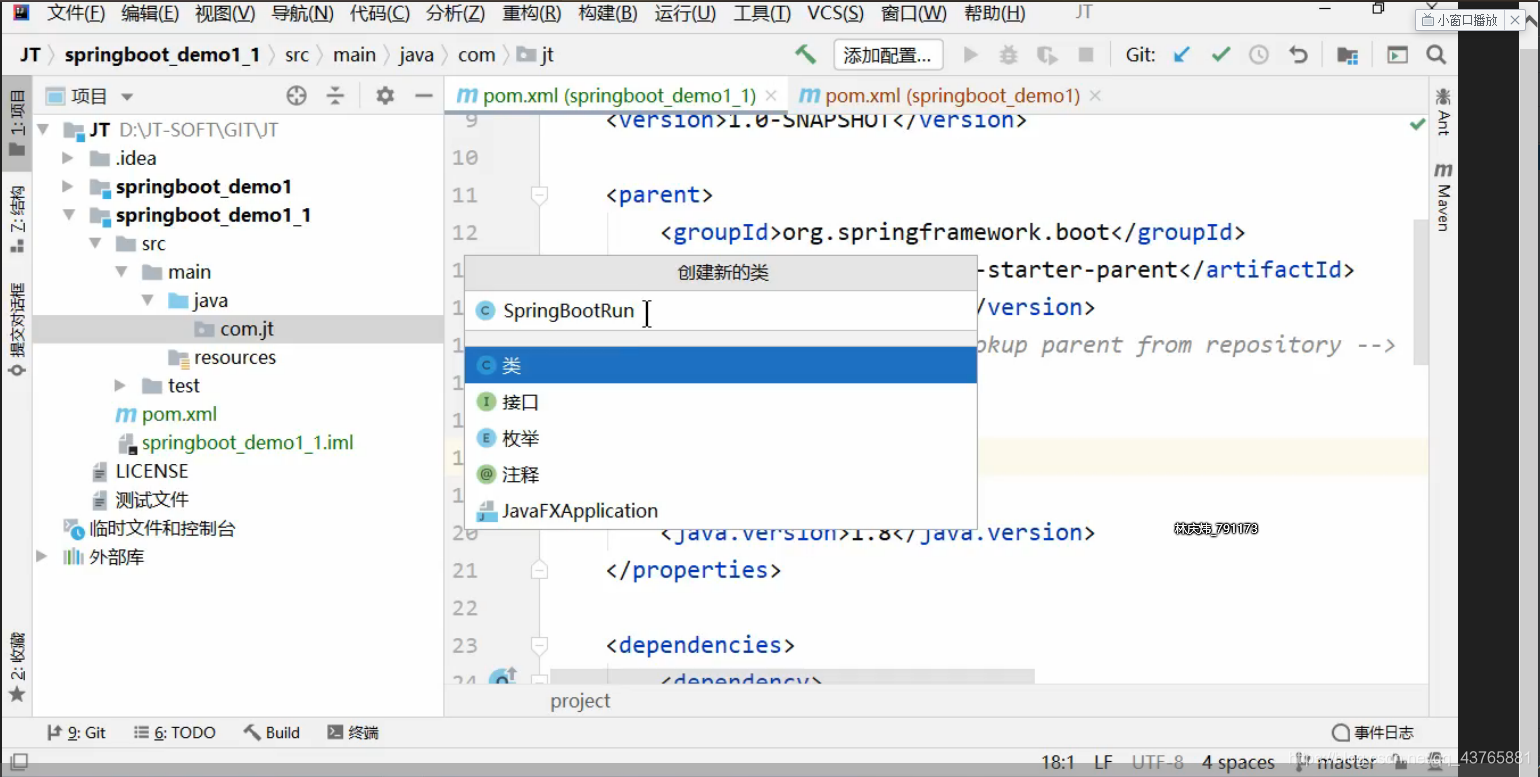Open the File menu
1540x777 pixels.
coord(76,13)
